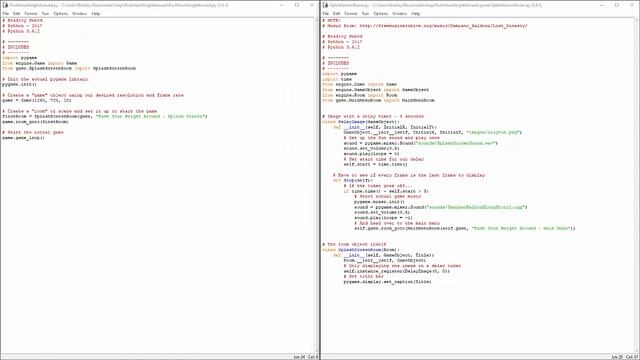The height and width of the screenshot is (360, 640).
Task: Click 'from engine.GameObject import GameObject' line
Action: [376, 90]
